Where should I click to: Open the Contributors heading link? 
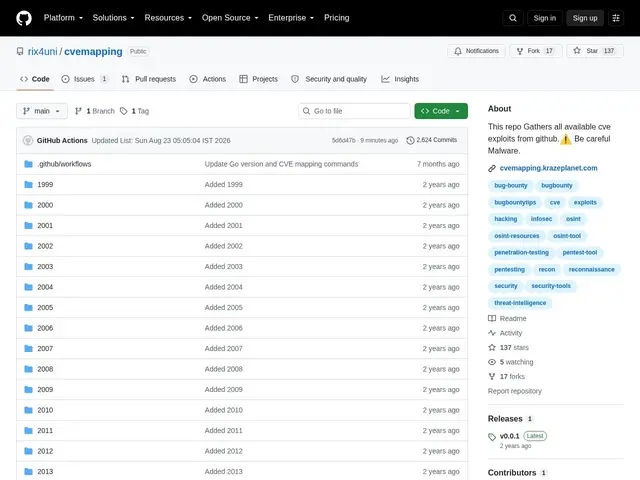512,473
